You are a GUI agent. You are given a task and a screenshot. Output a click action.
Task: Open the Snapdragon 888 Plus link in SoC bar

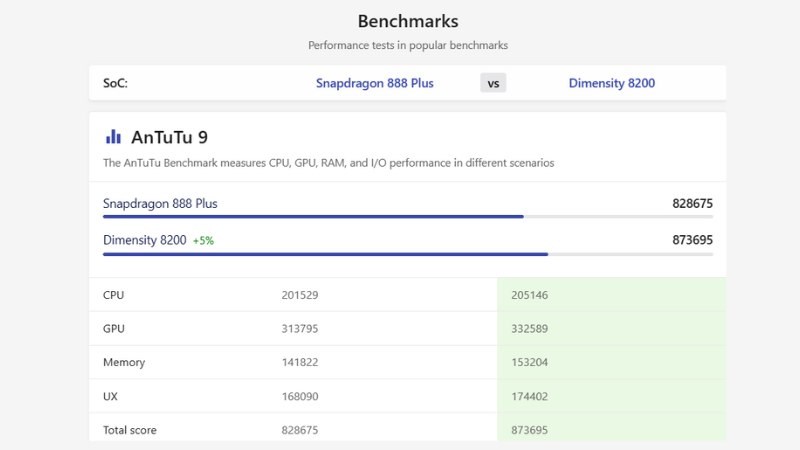click(x=375, y=83)
